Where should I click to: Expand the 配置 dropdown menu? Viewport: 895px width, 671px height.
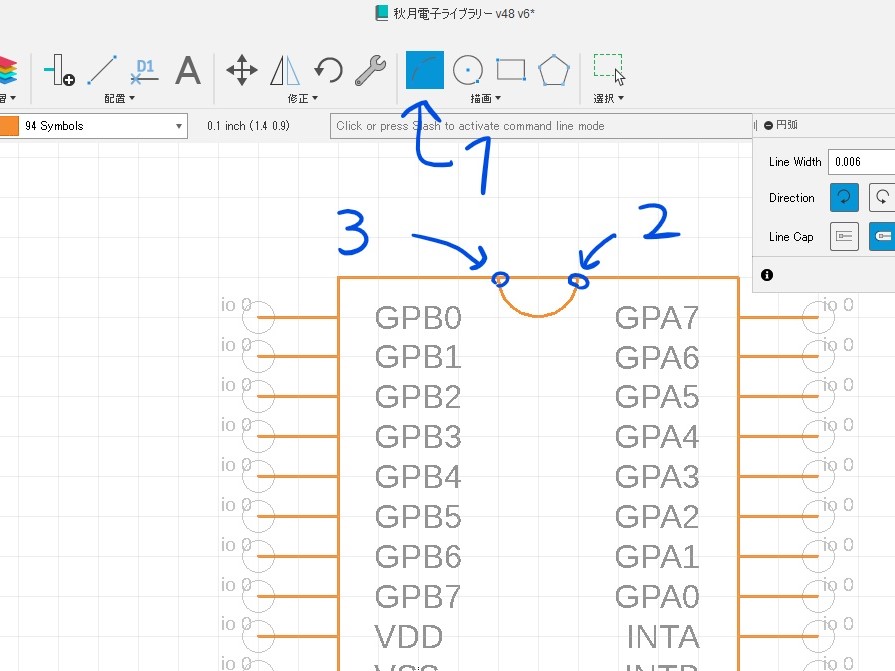pyautogui.click(x=119, y=98)
